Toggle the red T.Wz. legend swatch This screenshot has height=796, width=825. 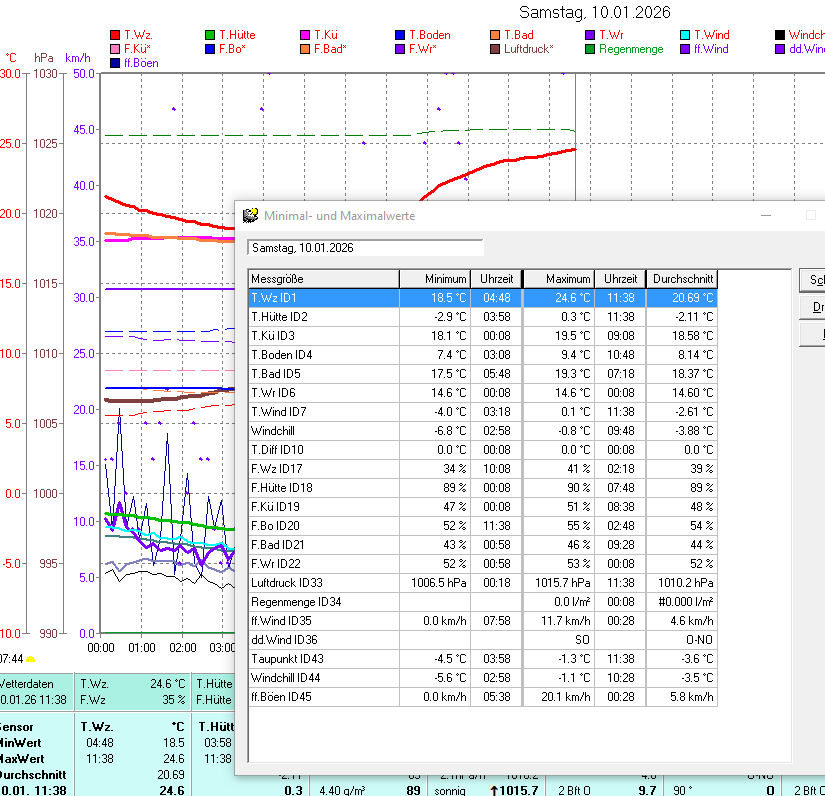[x=115, y=35]
